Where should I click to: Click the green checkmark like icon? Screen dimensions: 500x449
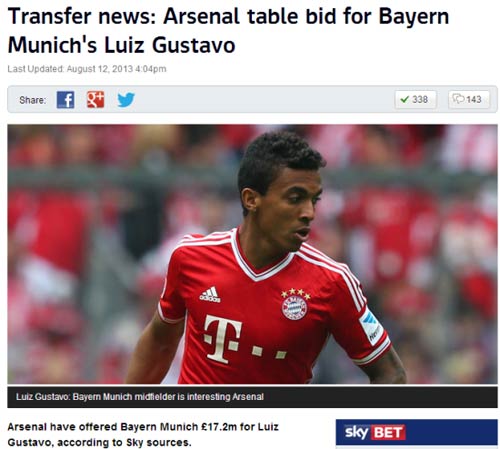click(404, 99)
